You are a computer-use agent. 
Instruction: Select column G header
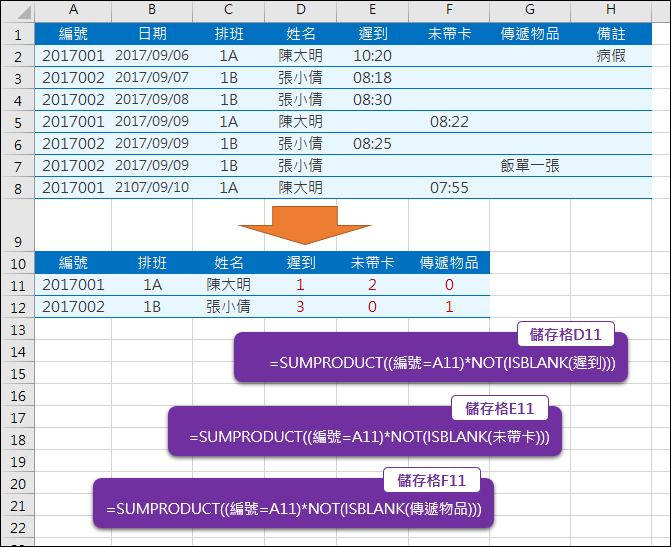[530, 10]
